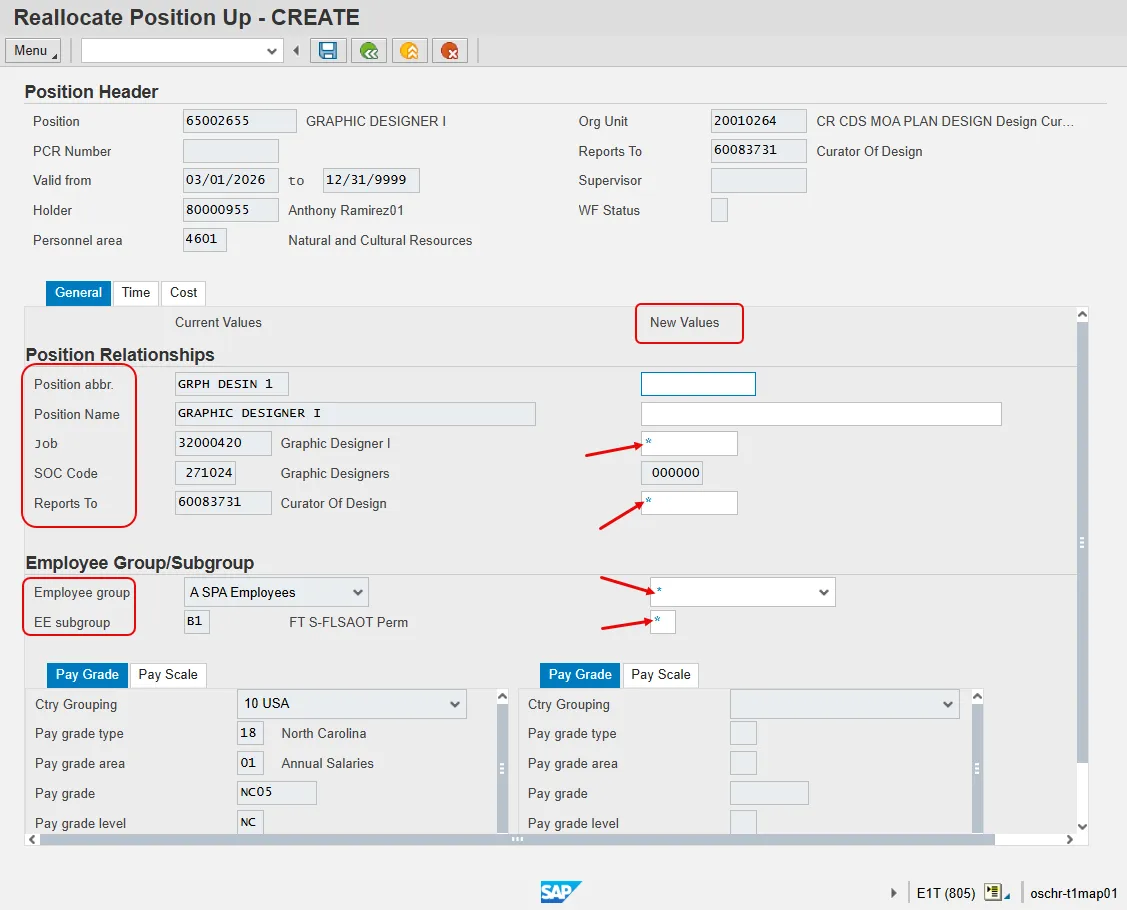Click the SAP logo in status bar
1127x910 pixels.
[561, 892]
